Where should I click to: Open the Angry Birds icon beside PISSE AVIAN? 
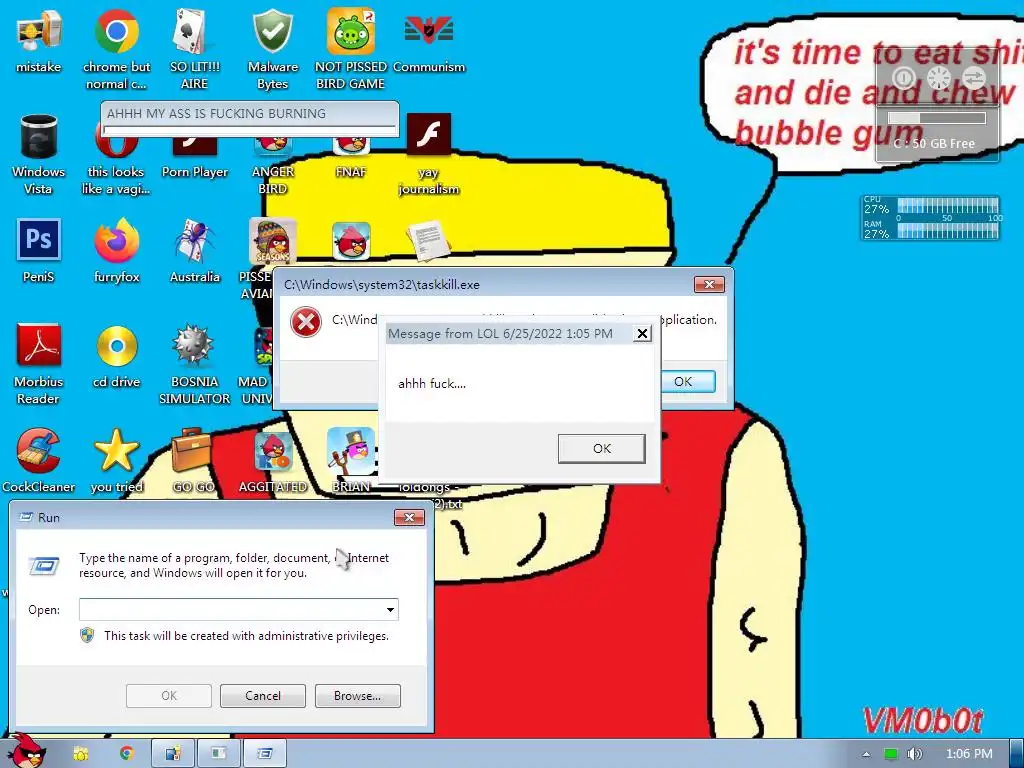pyautogui.click(x=351, y=242)
